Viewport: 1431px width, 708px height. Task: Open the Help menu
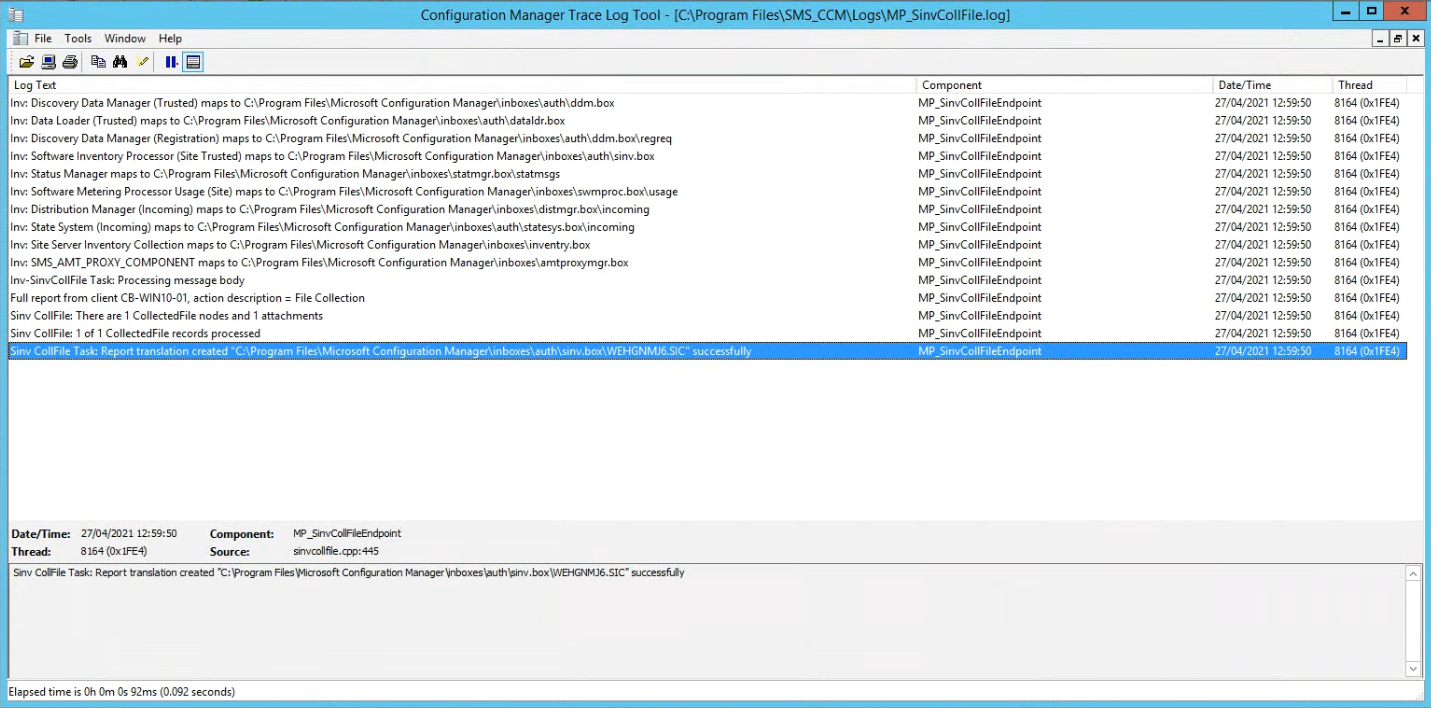pyautogui.click(x=170, y=38)
